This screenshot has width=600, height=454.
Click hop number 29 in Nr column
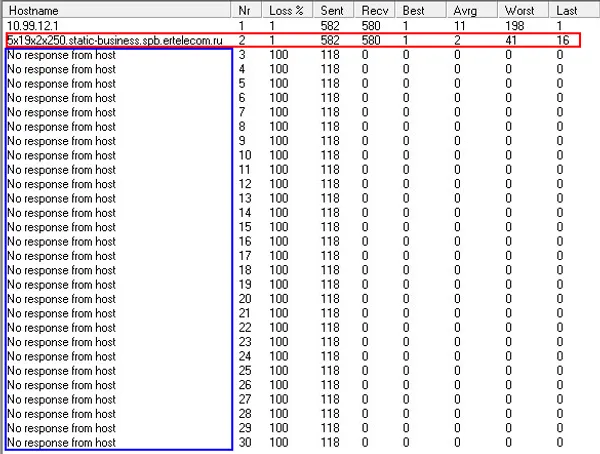point(245,428)
